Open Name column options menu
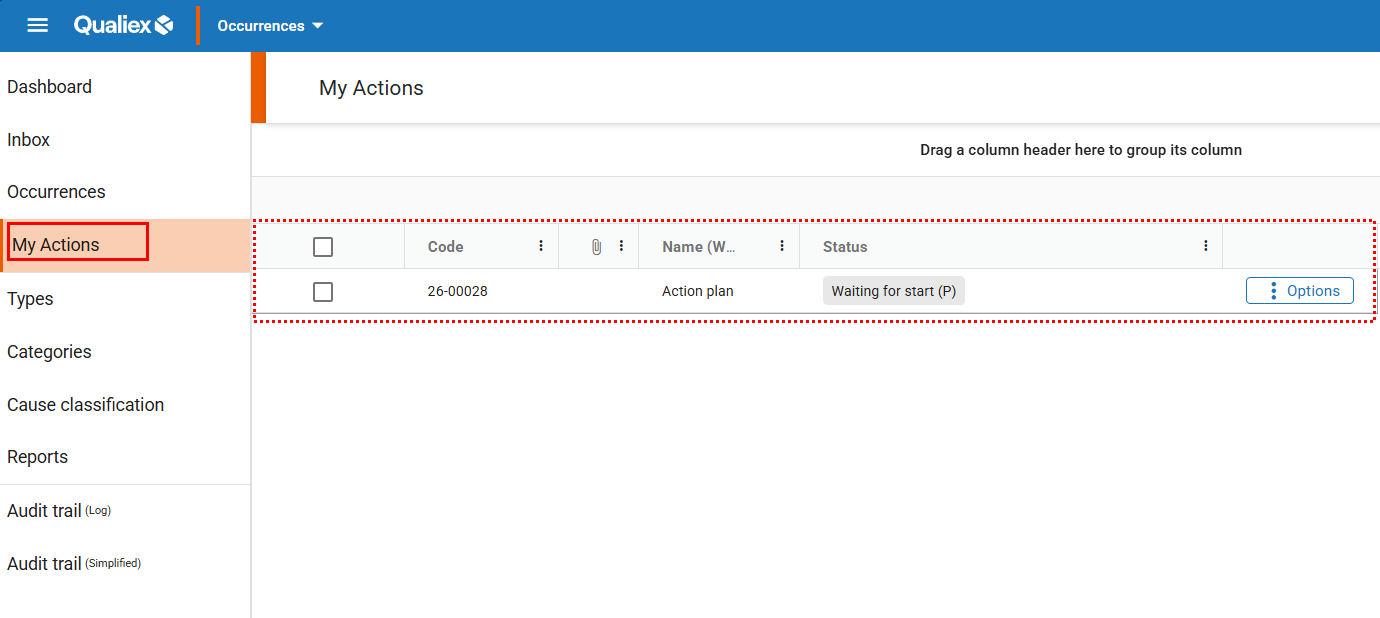The height and width of the screenshot is (618, 1380). coord(782,246)
